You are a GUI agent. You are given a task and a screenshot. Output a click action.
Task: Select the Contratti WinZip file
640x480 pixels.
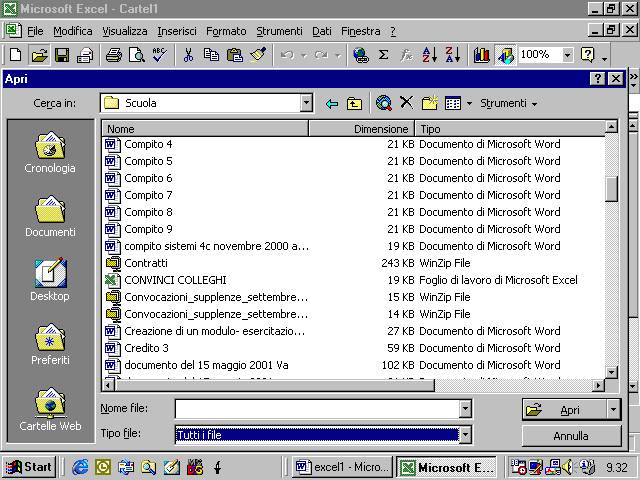146,263
